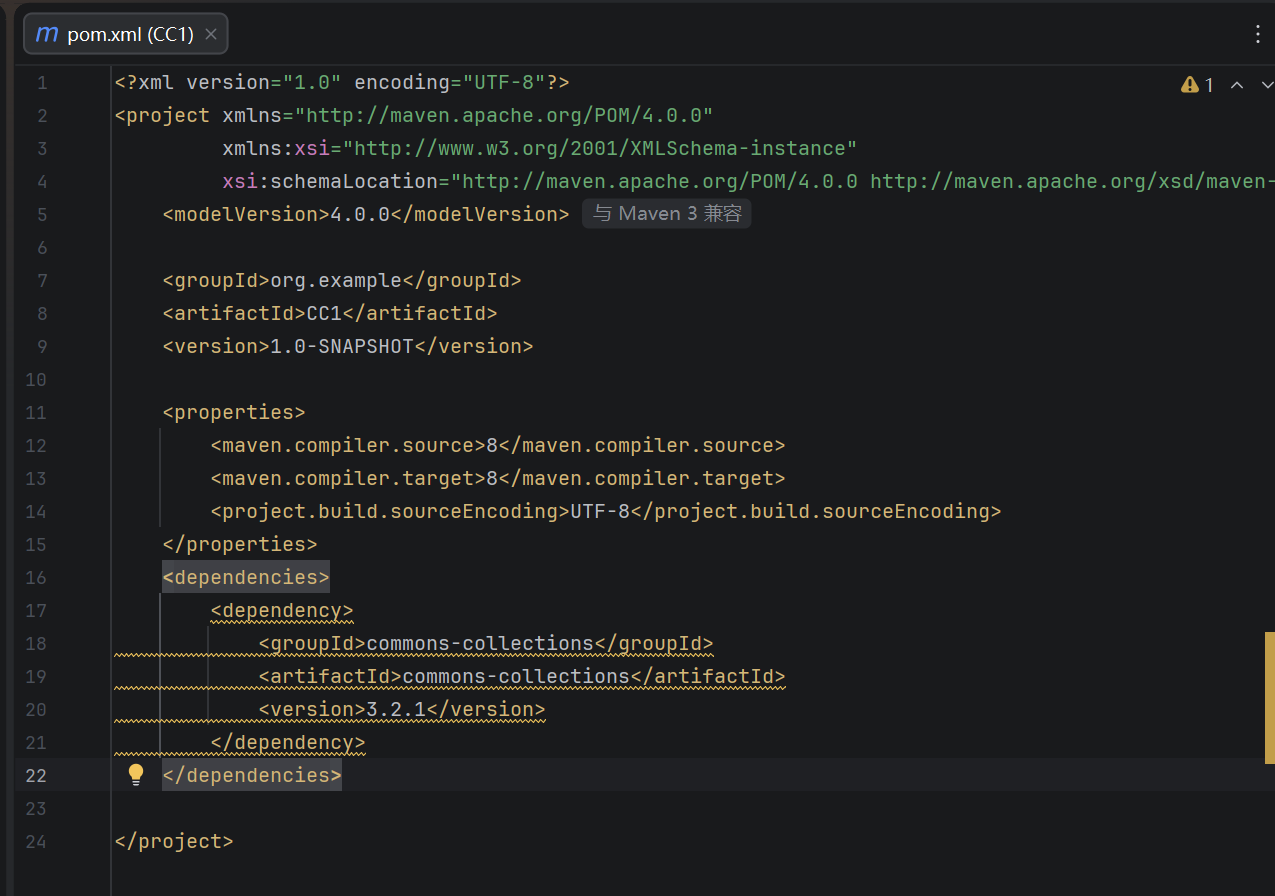Click the opening dependency tag on line 17
1275x896 pixels.
282,610
